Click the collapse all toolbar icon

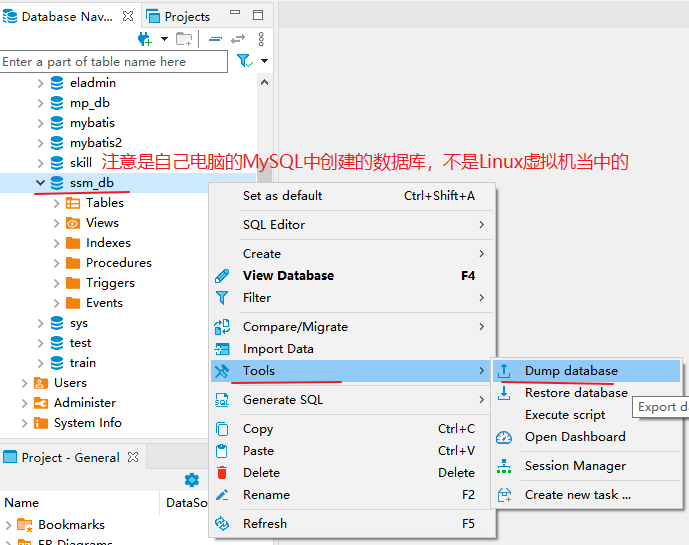click(215, 39)
